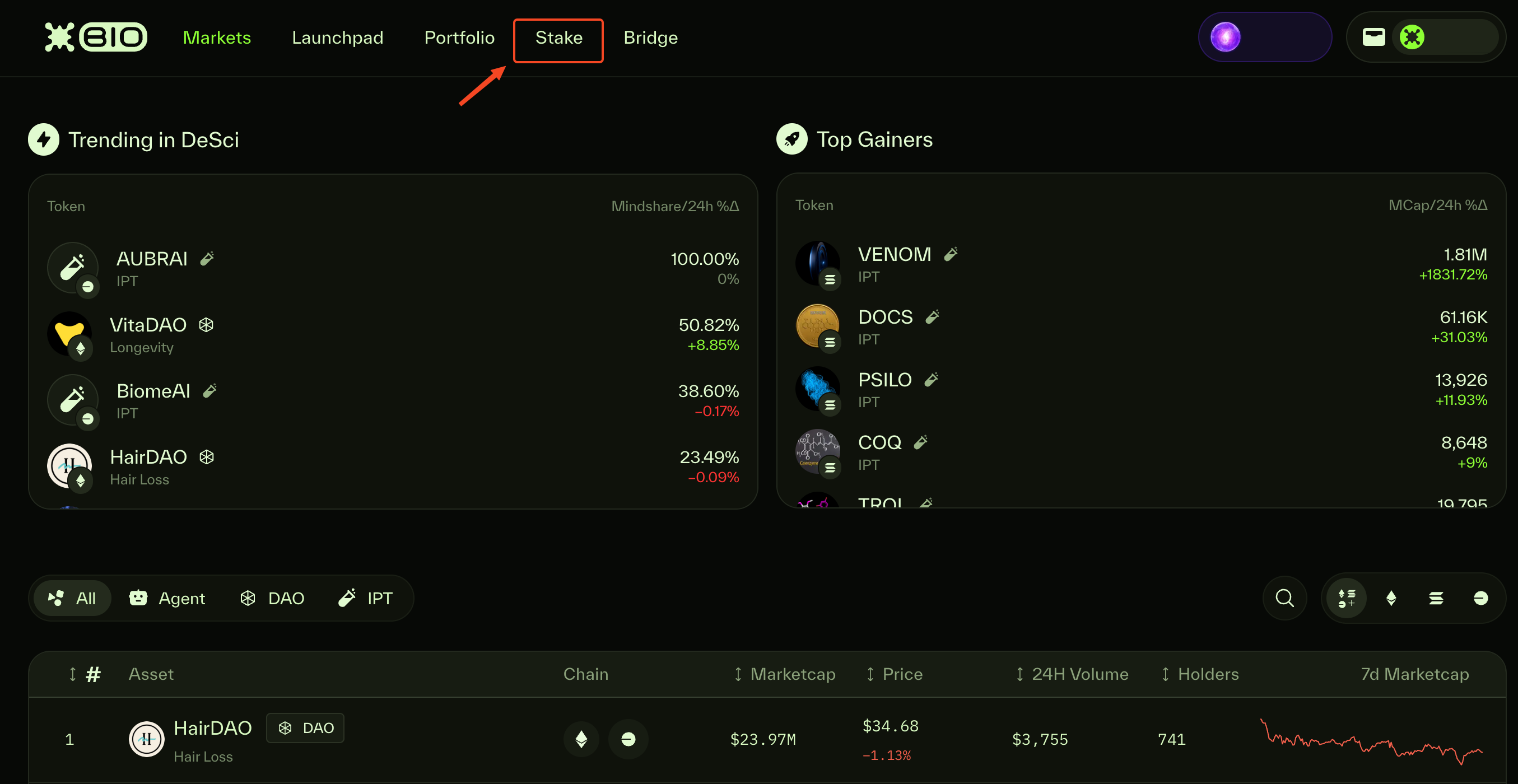Click HairDAO 7d marketcap sparkline chart

pyautogui.click(x=1371, y=740)
